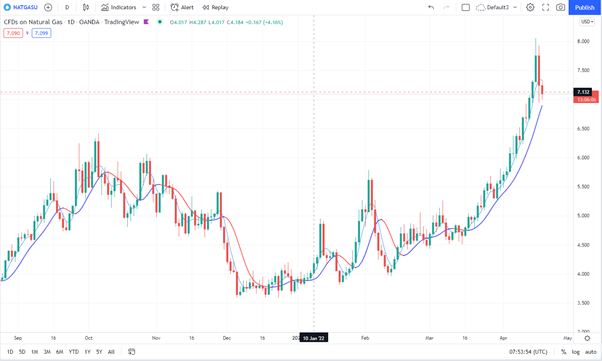Expand the favorite indicators dropdown arrow
Viewport: 602px width, 361px height.
[144, 7]
